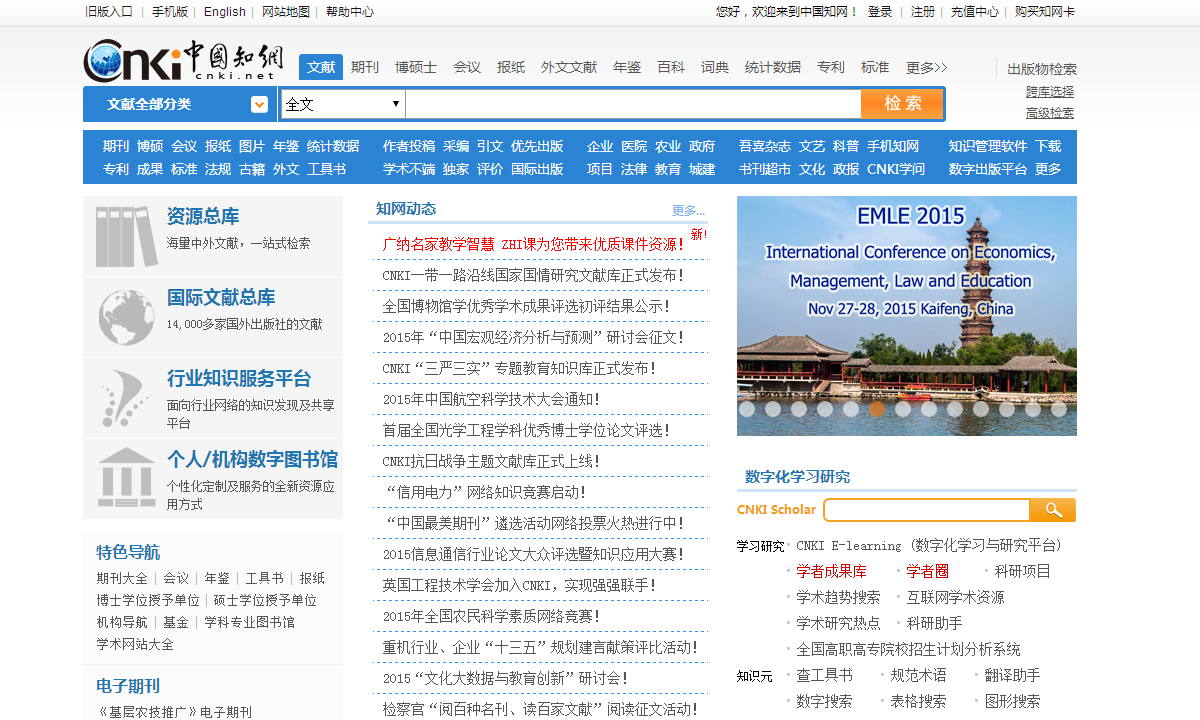Screen dimensions: 1200x720
Task: Click the 学术趋势搜索 link
Action: [838, 597]
